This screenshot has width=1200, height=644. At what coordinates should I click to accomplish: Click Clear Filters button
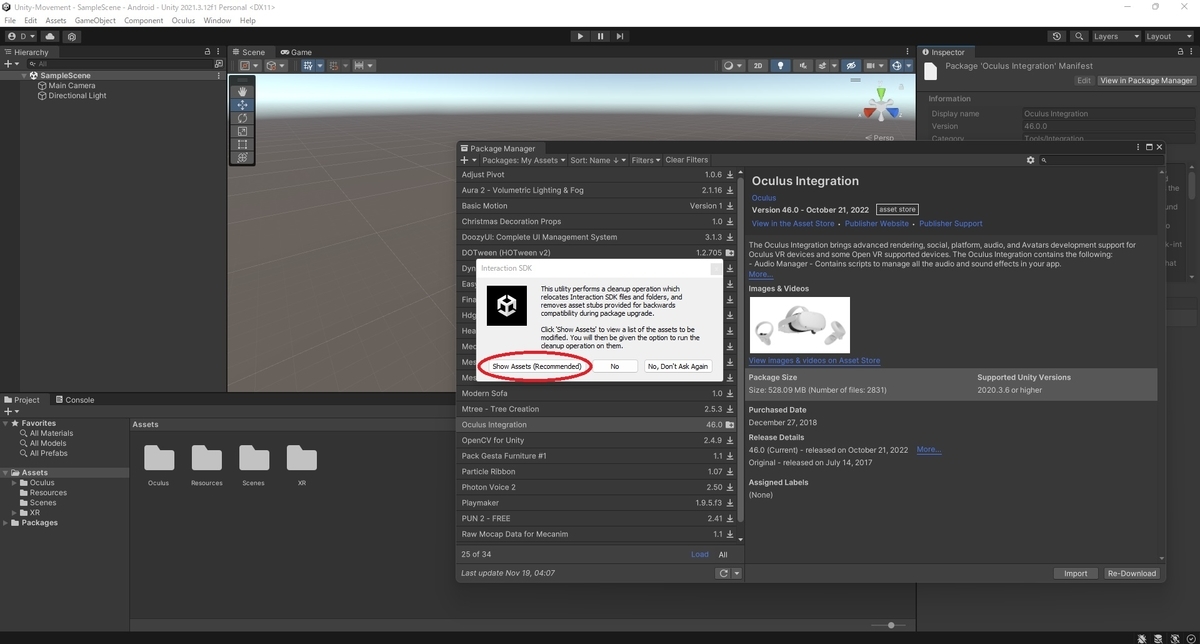[x=686, y=160]
